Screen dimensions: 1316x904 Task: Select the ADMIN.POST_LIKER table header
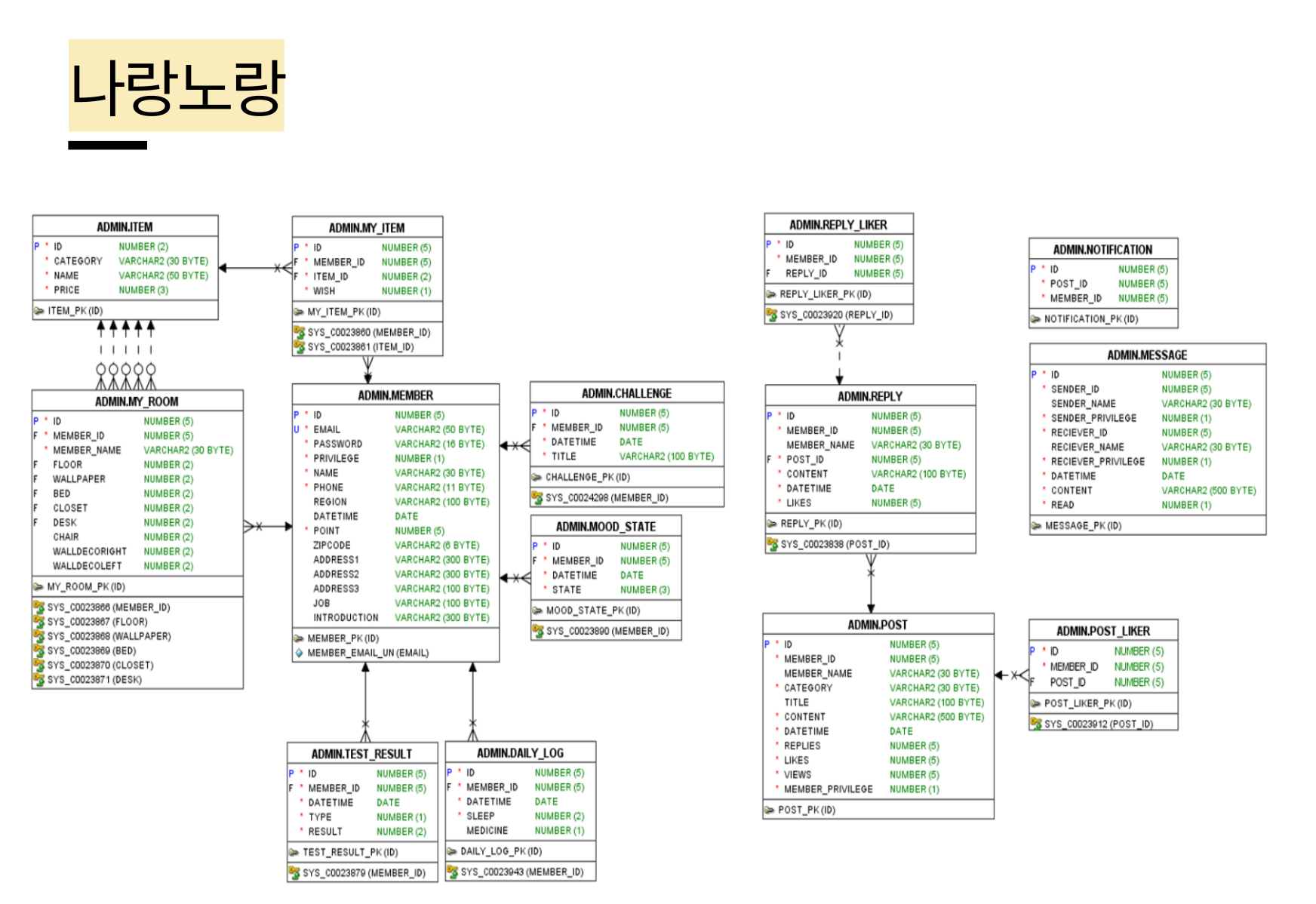(1103, 630)
